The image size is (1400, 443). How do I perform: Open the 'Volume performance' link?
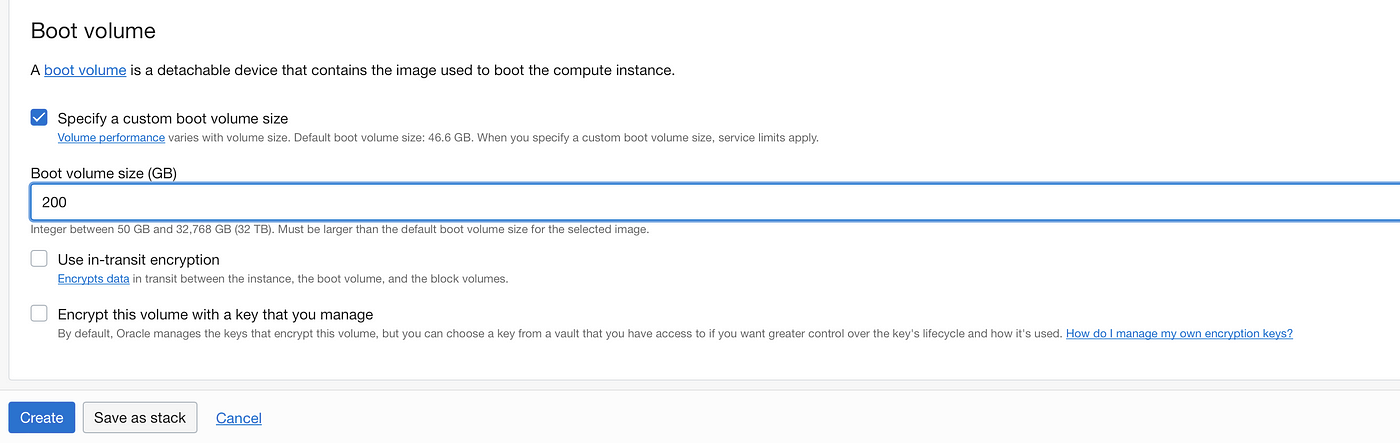pos(111,137)
